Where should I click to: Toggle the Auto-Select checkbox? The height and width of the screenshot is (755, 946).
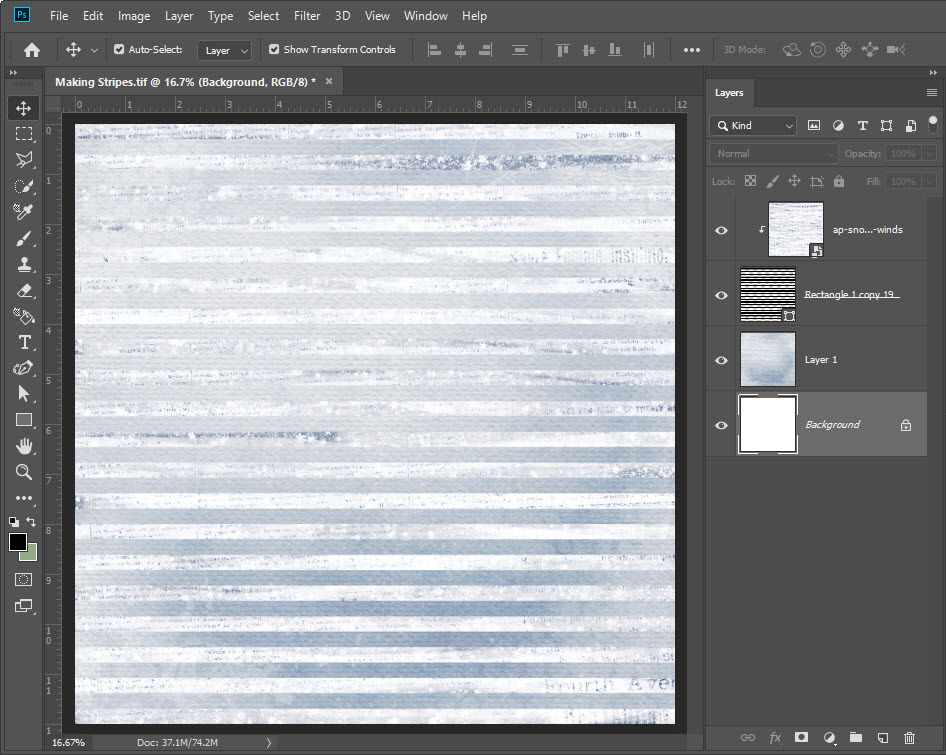click(x=119, y=49)
